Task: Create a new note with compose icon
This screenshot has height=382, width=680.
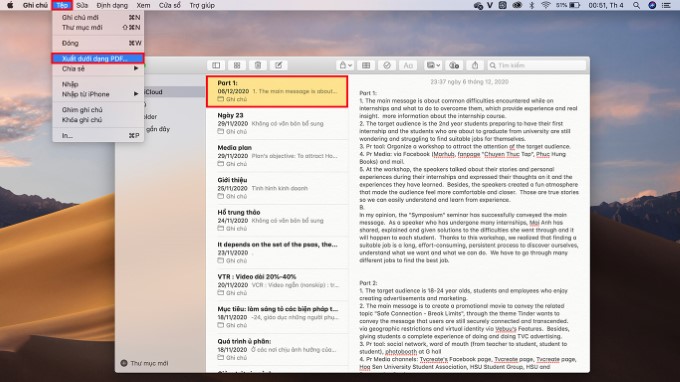Action: tap(278, 65)
